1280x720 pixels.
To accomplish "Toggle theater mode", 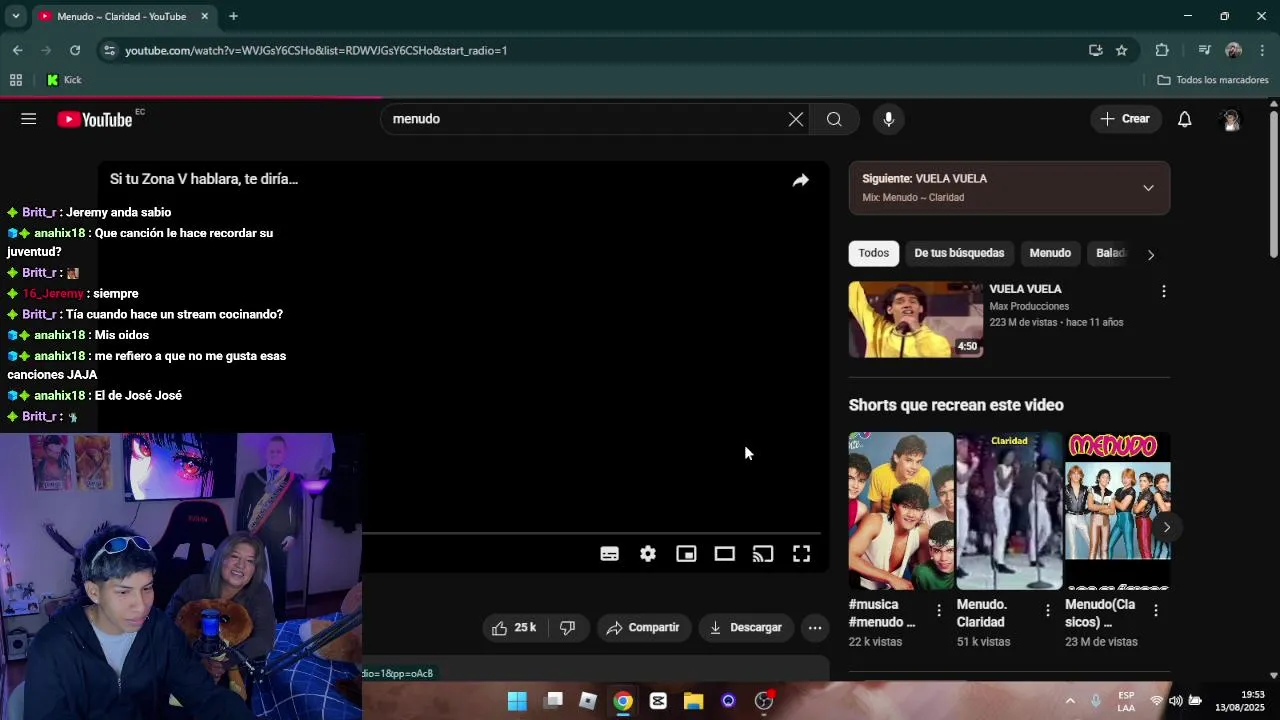I will point(725,554).
